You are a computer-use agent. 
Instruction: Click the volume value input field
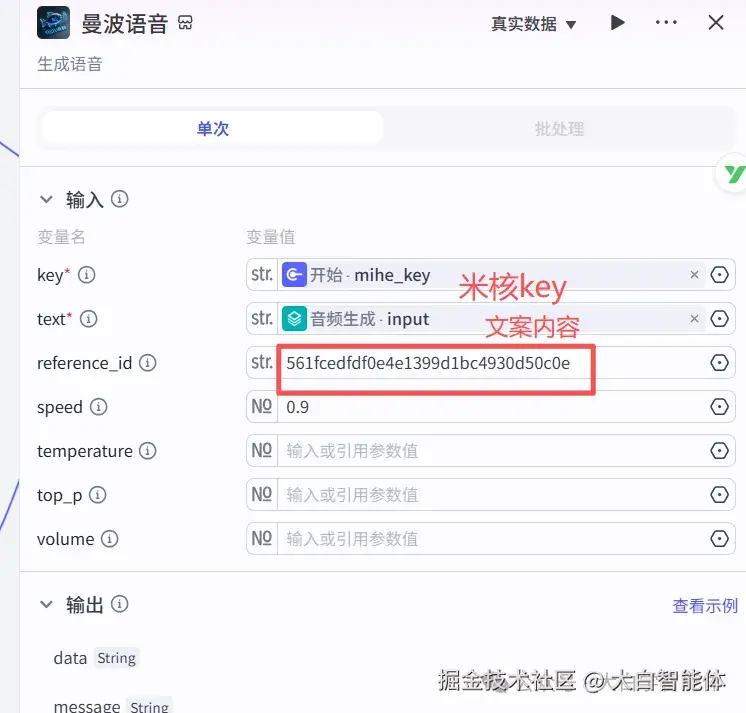(490, 539)
